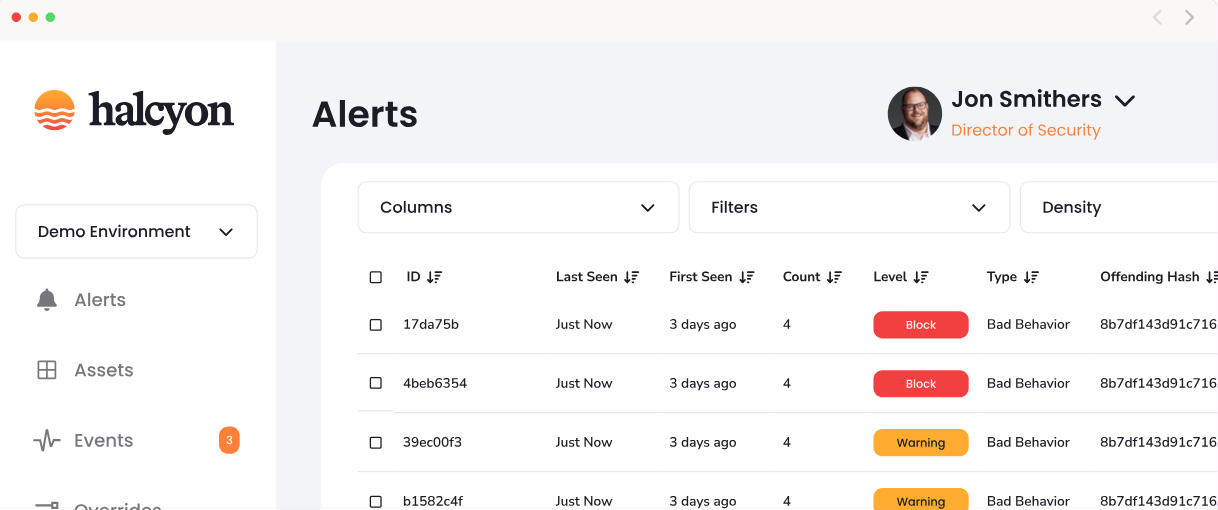The height and width of the screenshot is (510, 1218).
Task: Sort by Count column sort icon
Action: click(x=834, y=277)
